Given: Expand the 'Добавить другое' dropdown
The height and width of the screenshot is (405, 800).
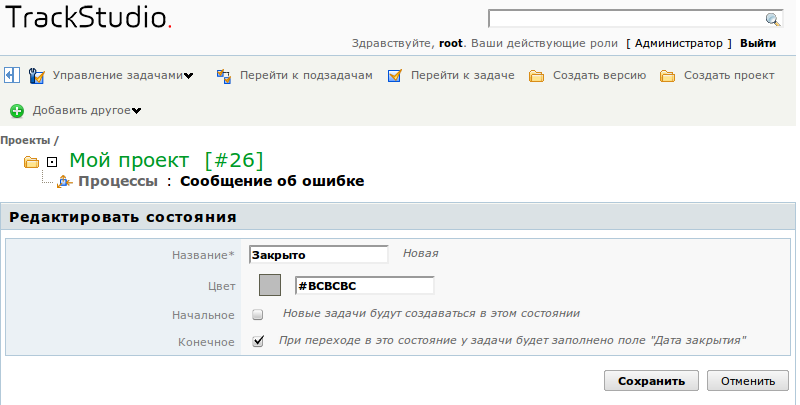Looking at the screenshot, I should coord(87,110).
